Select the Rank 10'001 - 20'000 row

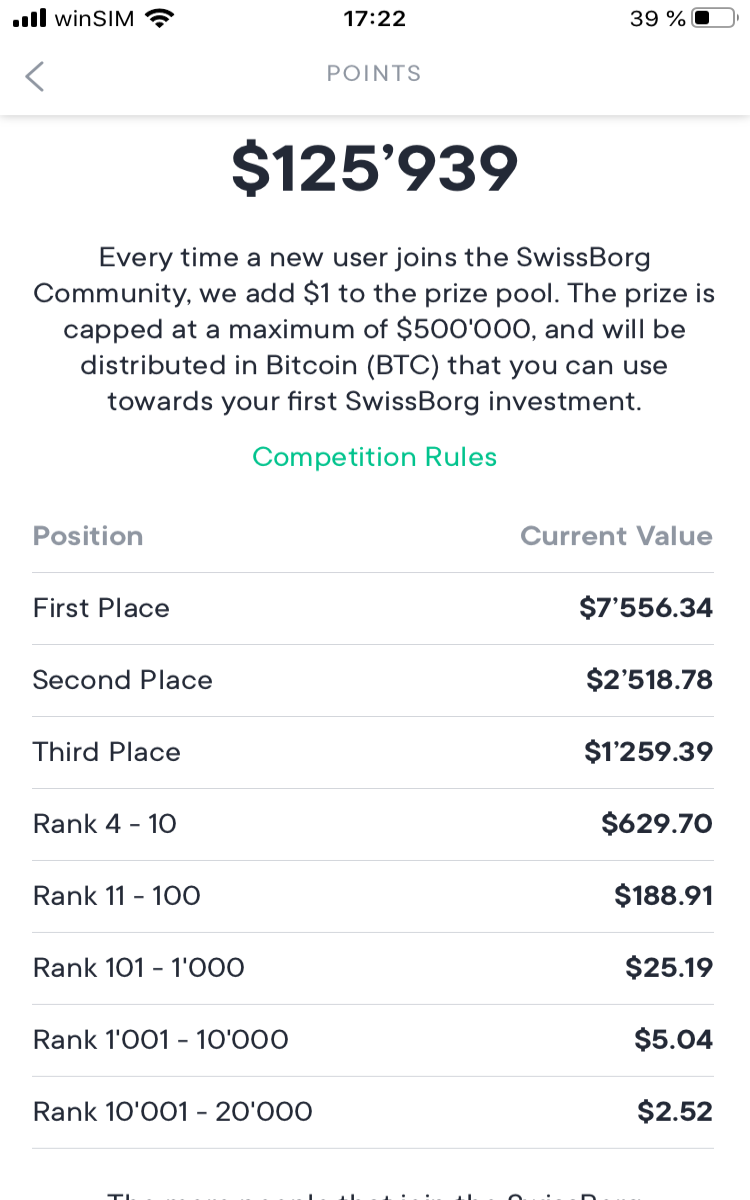coord(373,1112)
